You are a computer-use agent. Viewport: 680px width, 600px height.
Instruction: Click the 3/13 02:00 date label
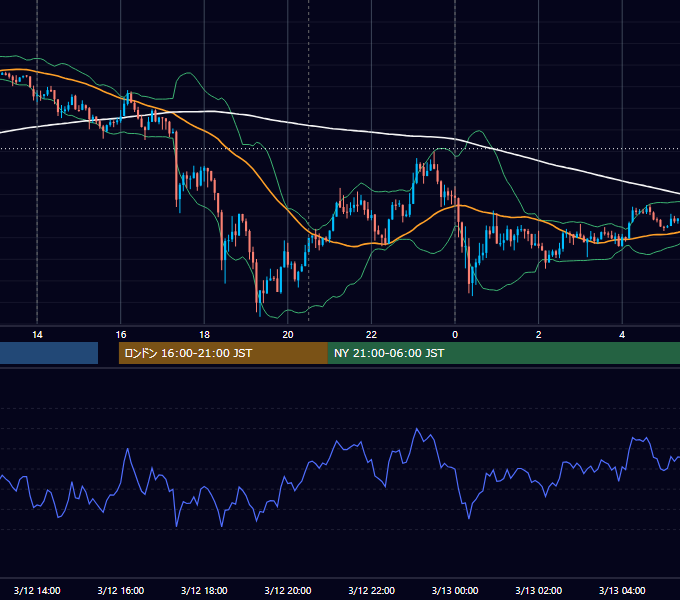[539, 590]
